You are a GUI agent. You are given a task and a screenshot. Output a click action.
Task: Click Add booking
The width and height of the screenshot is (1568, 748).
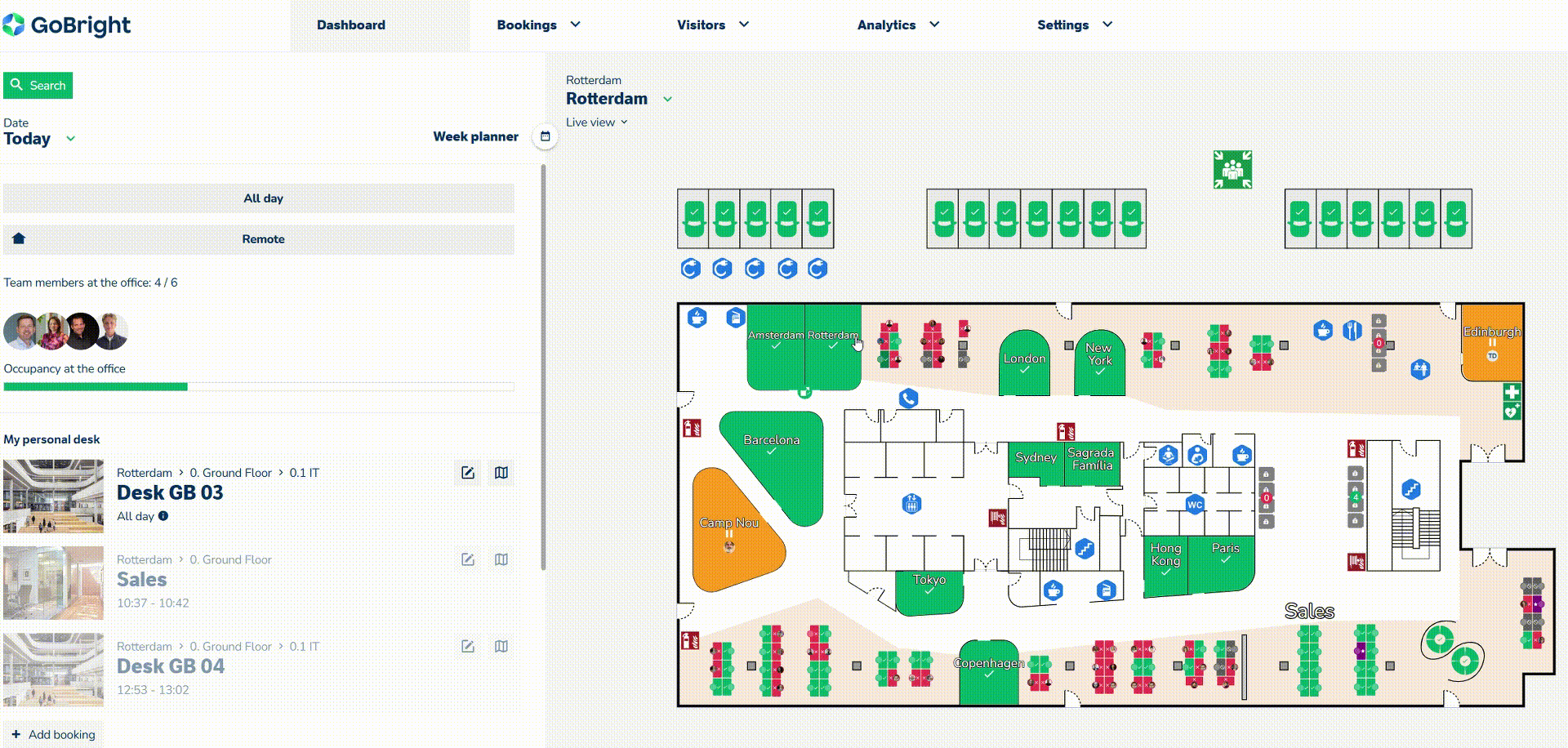(54, 734)
